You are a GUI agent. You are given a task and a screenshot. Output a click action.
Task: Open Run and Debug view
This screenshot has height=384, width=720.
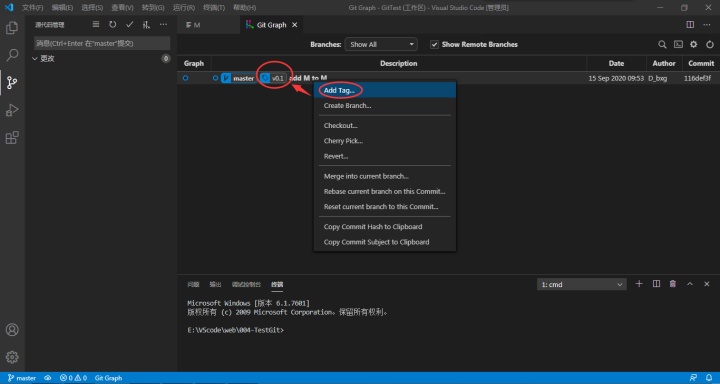(x=12, y=110)
